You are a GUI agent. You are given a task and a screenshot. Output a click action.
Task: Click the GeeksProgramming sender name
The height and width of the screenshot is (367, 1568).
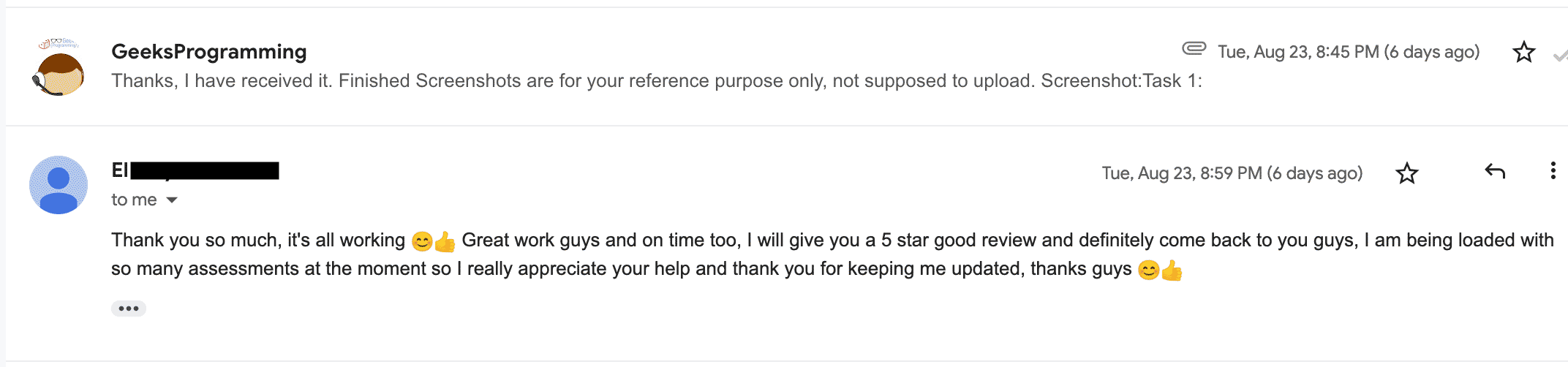click(x=208, y=52)
